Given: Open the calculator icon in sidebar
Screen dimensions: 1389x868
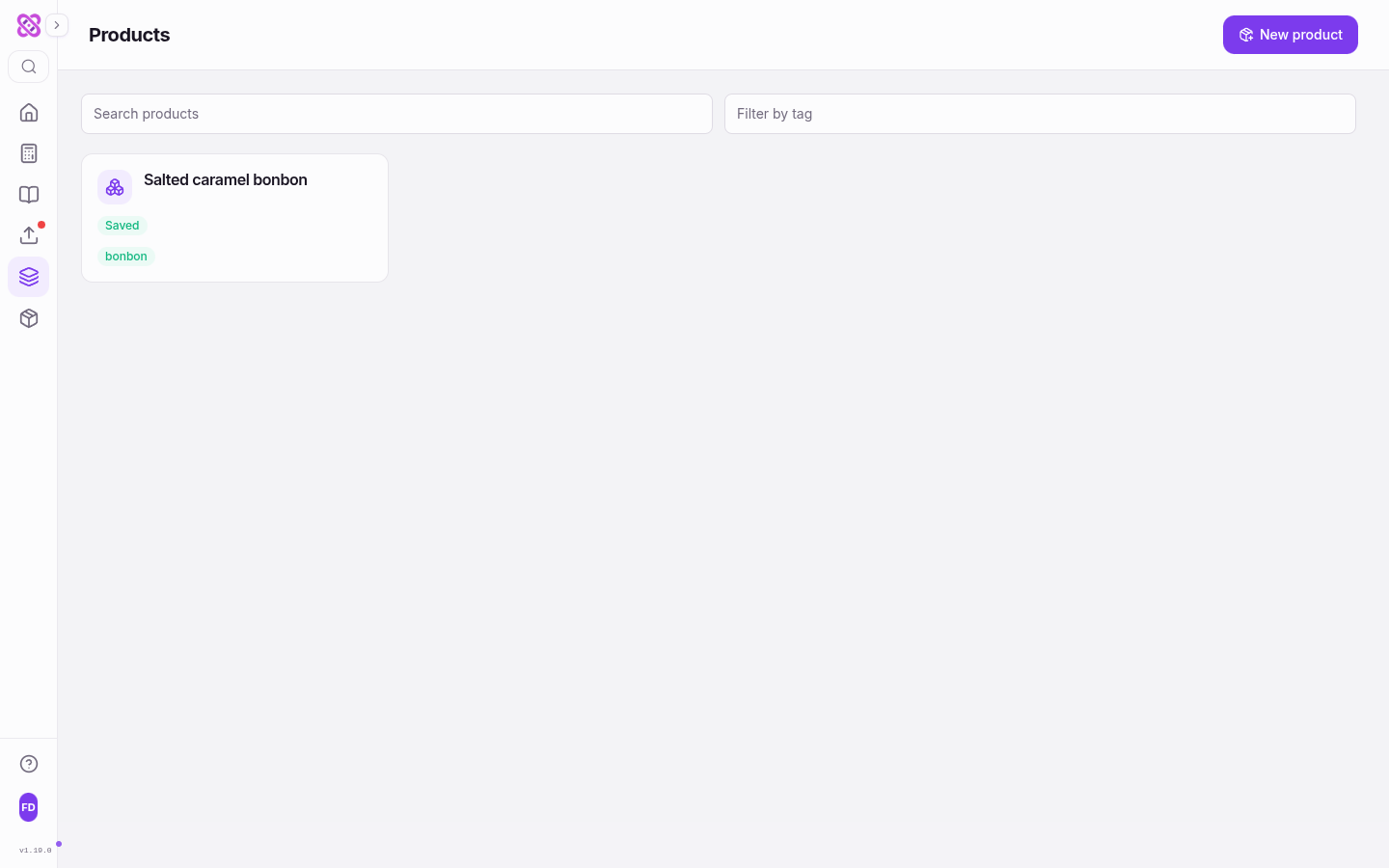Looking at the screenshot, I should 29,153.
